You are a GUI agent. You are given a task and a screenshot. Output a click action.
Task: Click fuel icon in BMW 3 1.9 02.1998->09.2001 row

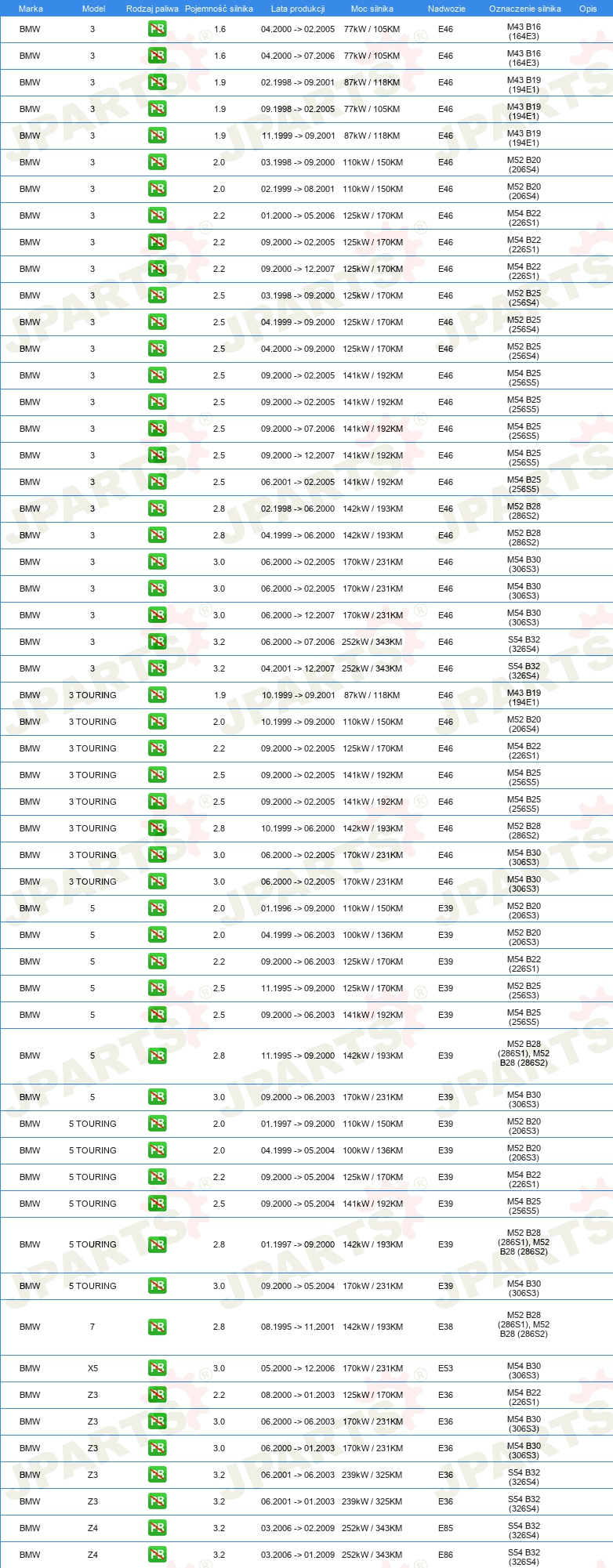coord(157,82)
